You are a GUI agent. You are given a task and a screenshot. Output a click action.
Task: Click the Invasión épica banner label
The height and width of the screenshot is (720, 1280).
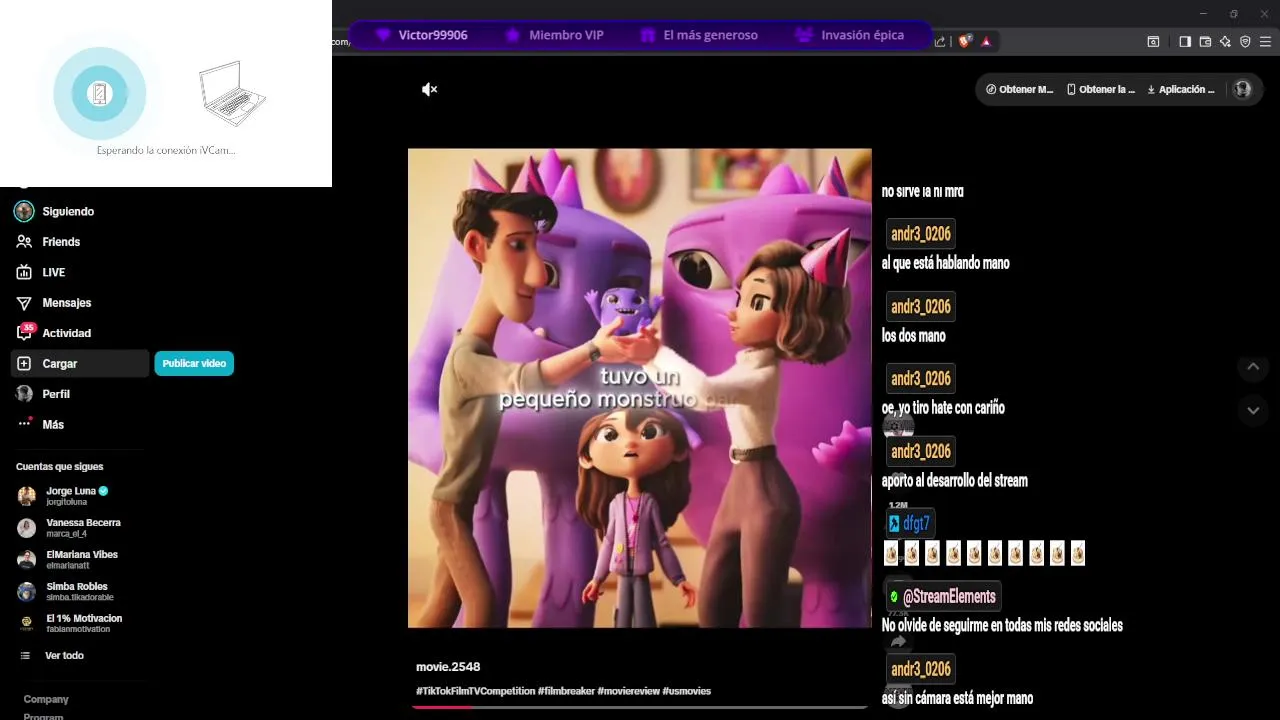pyautogui.click(x=850, y=35)
